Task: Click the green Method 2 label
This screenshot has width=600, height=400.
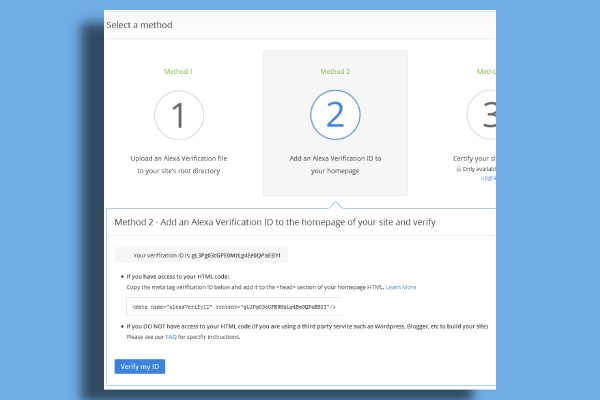Action: click(335, 72)
